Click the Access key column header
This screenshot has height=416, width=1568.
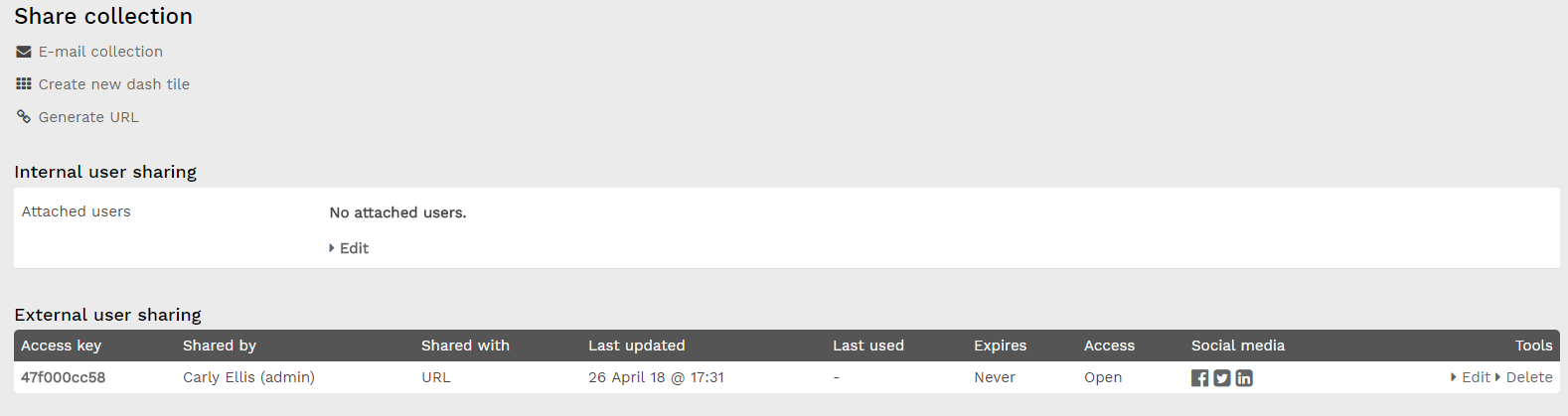pyautogui.click(x=62, y=346)
